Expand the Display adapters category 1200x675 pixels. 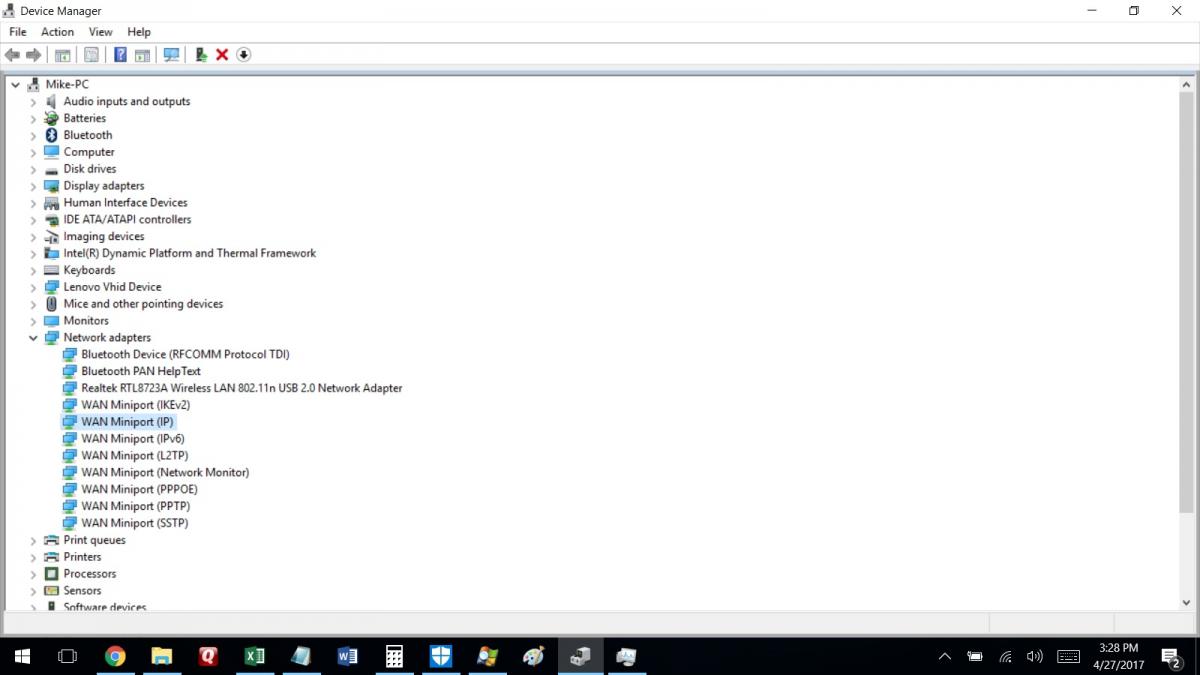[33, 186]
